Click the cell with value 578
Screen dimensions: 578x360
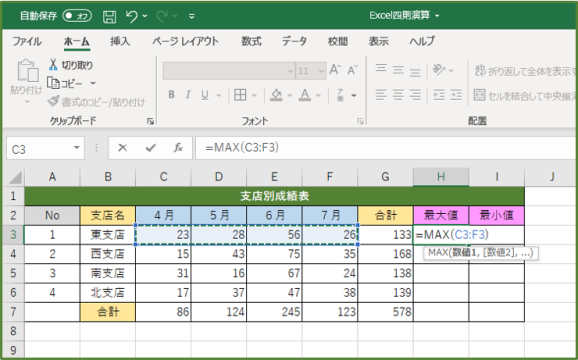385,312
